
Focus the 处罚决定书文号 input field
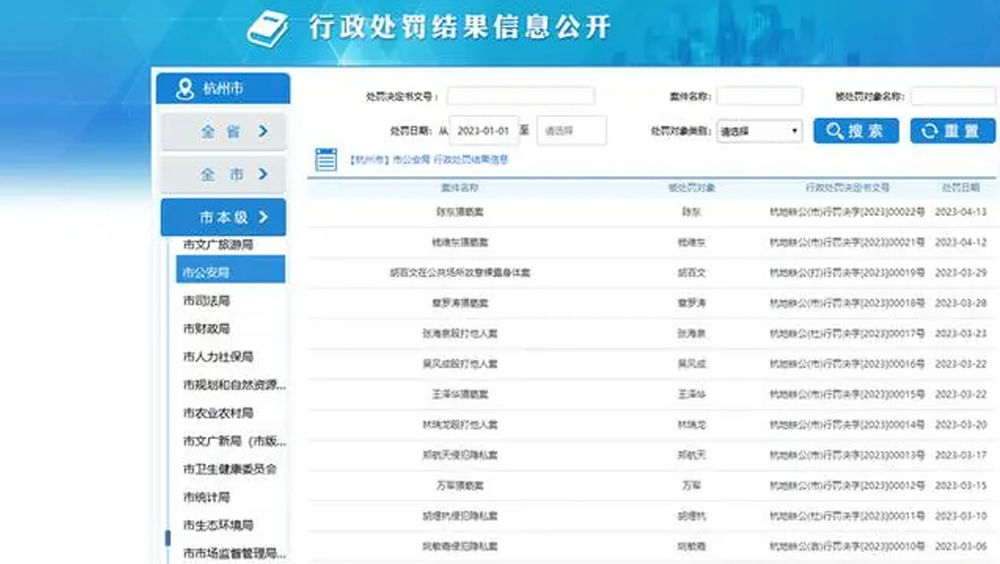click(x=520, y=96)
